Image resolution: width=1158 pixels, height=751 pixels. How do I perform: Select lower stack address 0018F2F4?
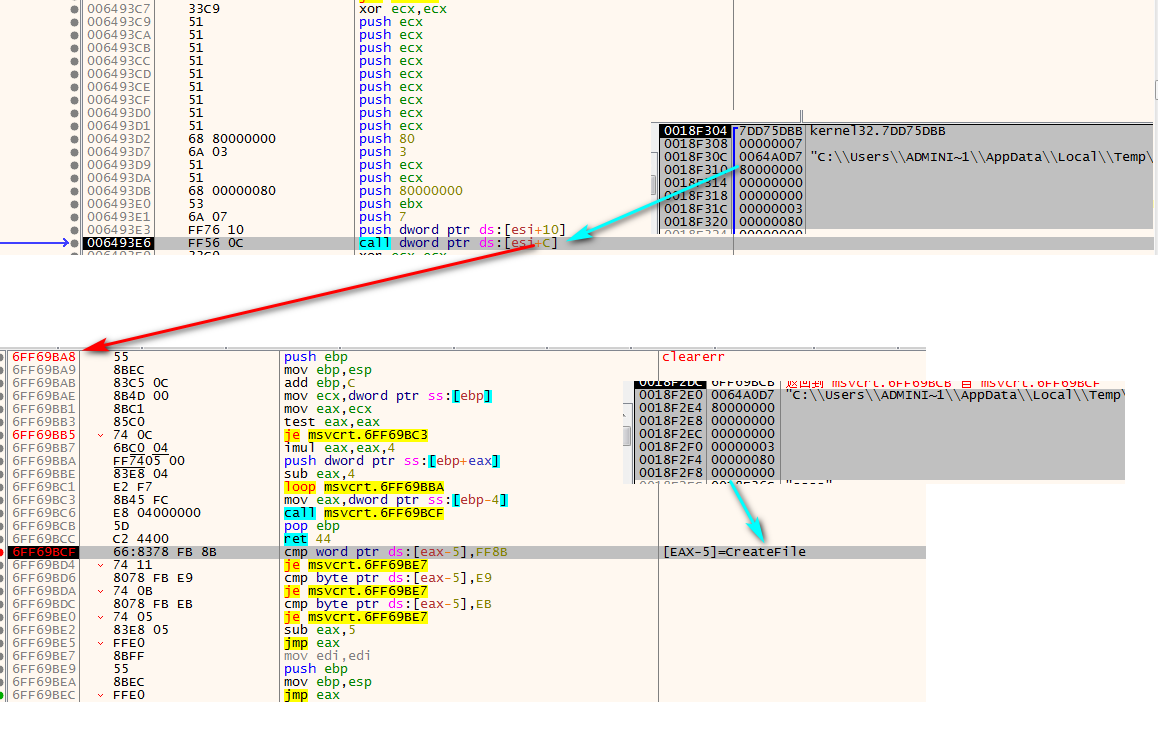[670, 459]
